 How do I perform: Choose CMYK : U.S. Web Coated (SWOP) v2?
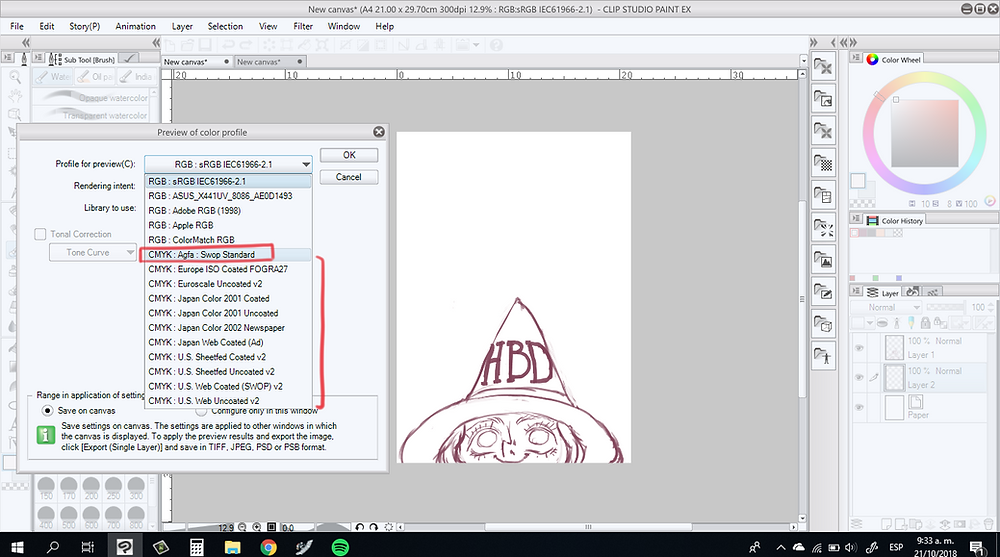228,387
